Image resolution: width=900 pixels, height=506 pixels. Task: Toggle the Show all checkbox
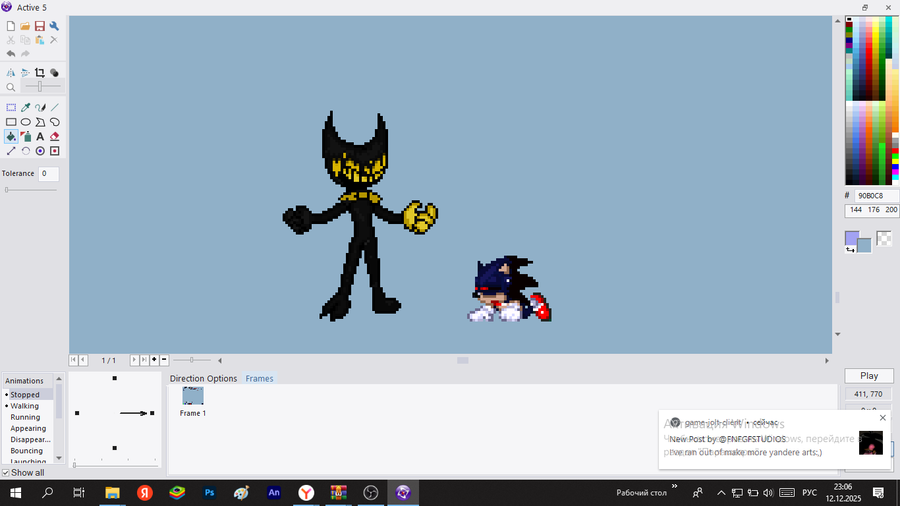6,473
